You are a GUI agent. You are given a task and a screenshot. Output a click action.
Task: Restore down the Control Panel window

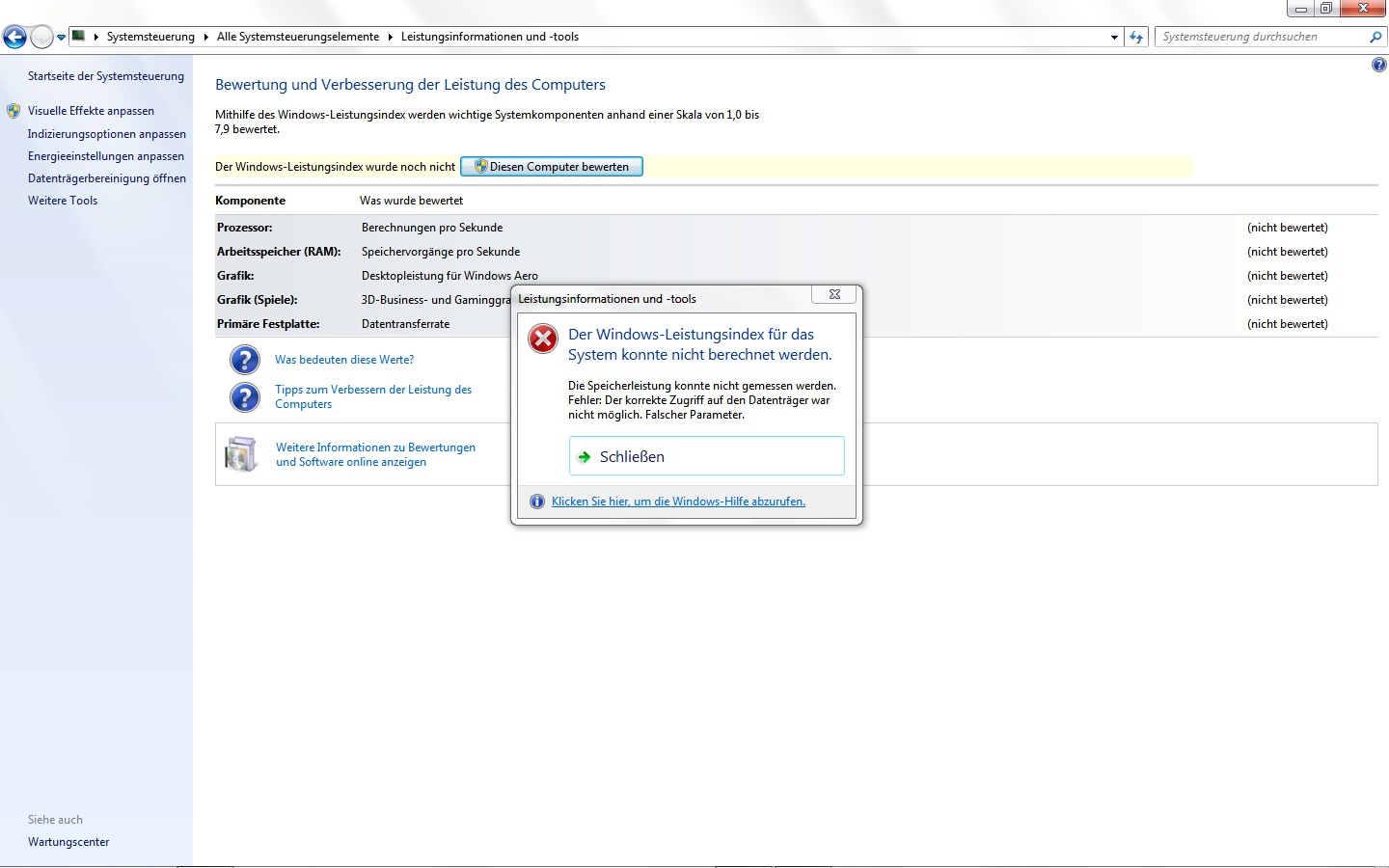coord(1325,8)
